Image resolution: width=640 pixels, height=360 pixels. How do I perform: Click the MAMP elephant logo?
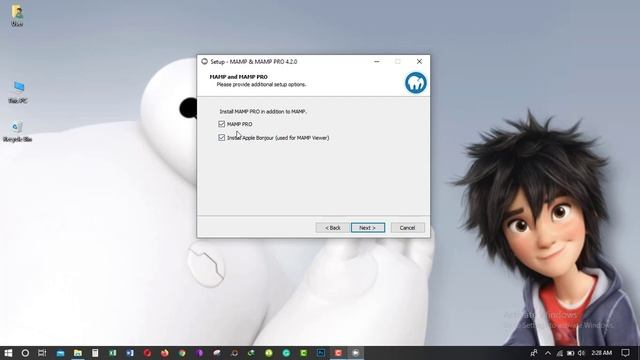point(416,82)
